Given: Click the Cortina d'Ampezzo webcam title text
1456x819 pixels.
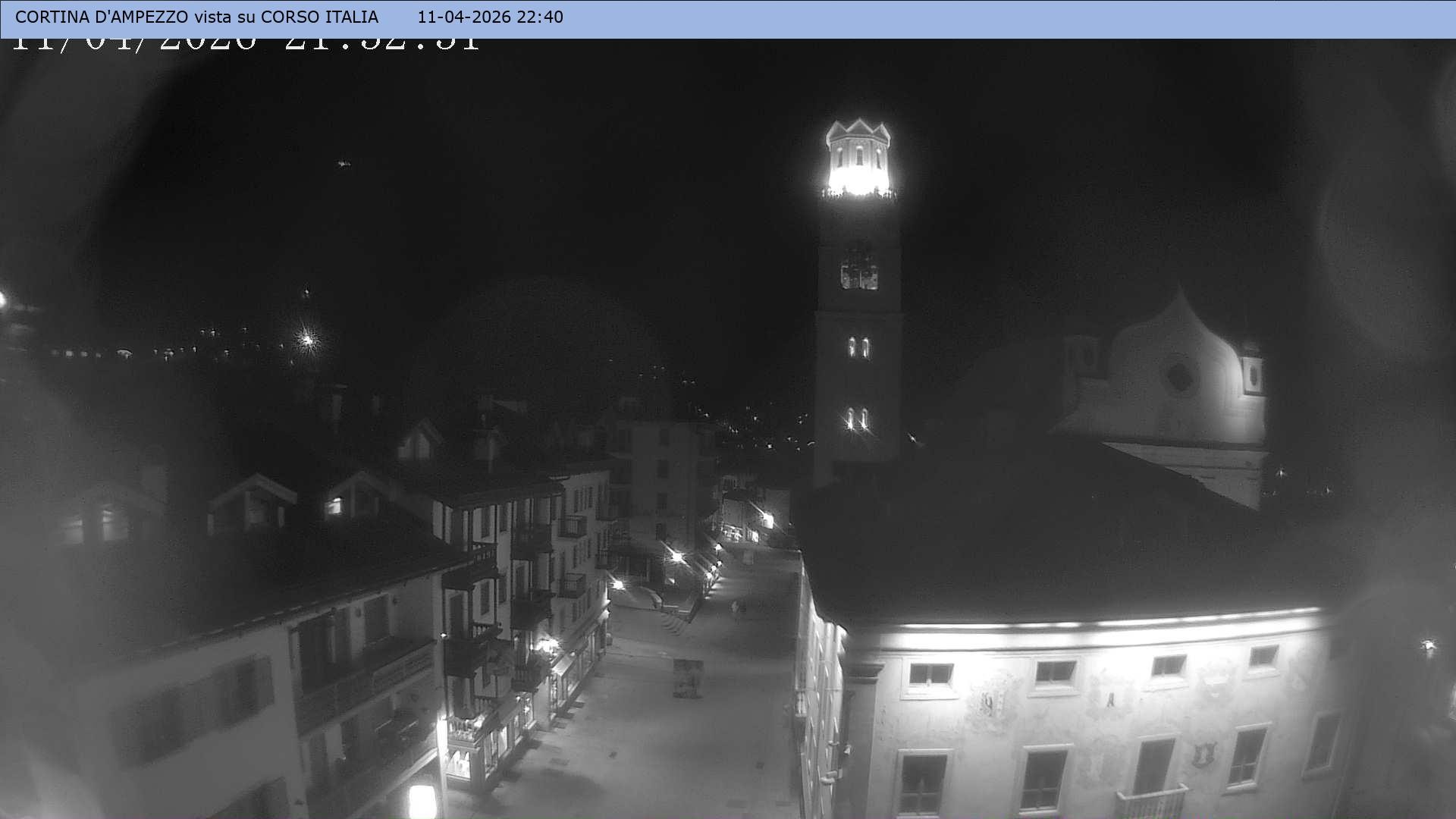Looking at the screenshot, I should (x=196, y=17).
